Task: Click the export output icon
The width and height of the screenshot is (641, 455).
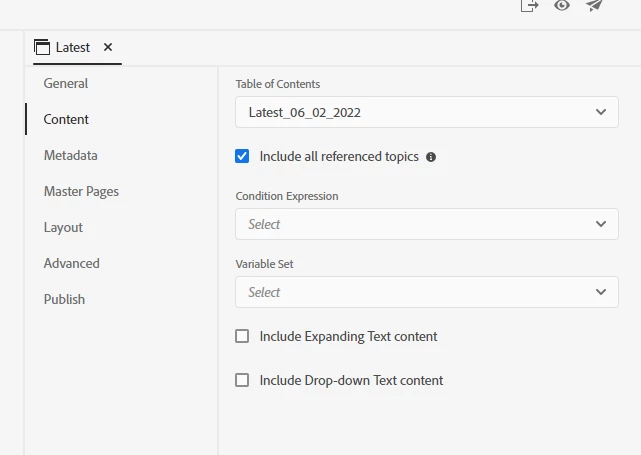Action: pyautogui.click(x=530, y=5)
